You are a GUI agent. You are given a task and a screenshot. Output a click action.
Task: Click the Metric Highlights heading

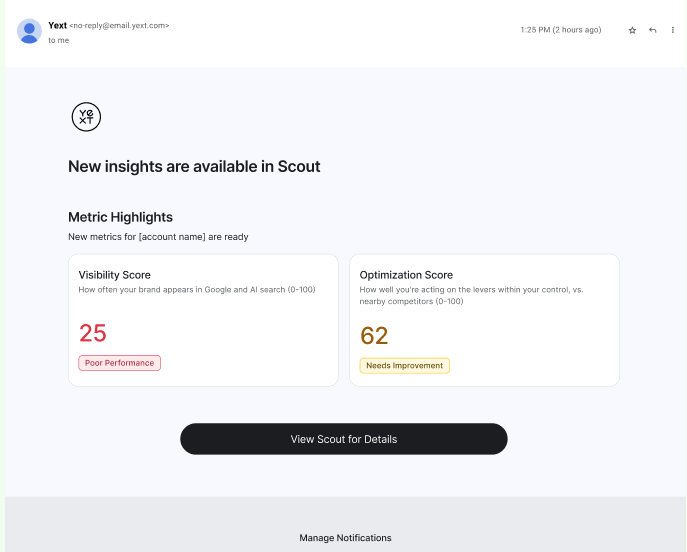120,217
